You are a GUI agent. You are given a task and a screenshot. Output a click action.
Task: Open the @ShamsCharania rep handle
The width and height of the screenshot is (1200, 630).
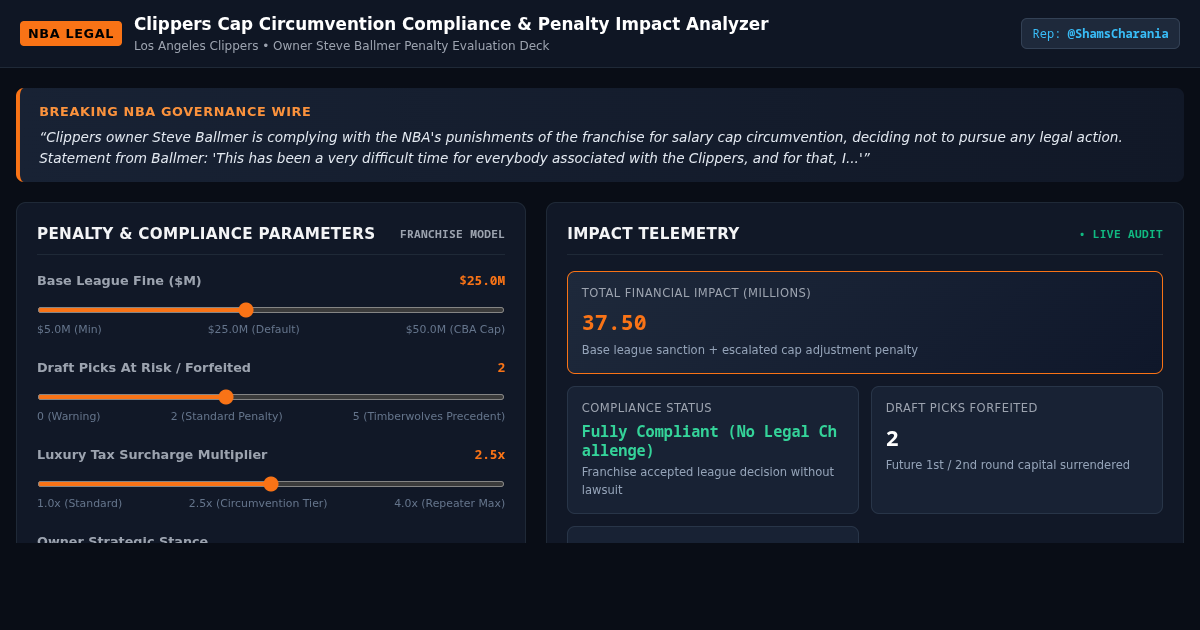click(x=1100, y=33)
